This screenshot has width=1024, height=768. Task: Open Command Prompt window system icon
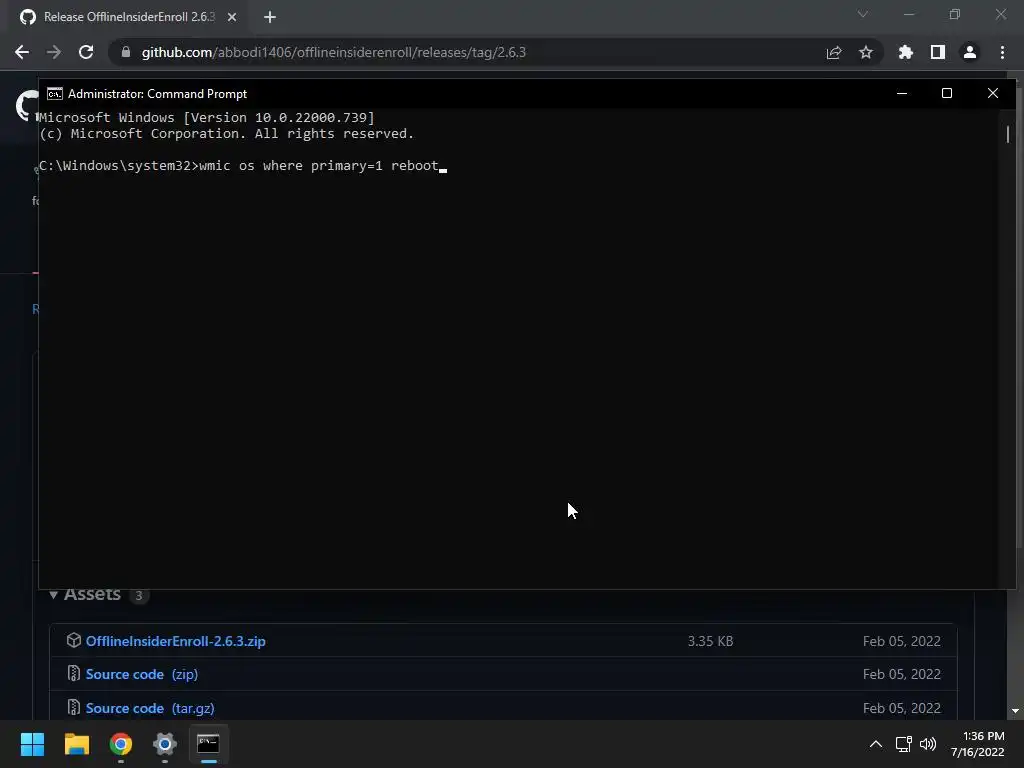55,93
